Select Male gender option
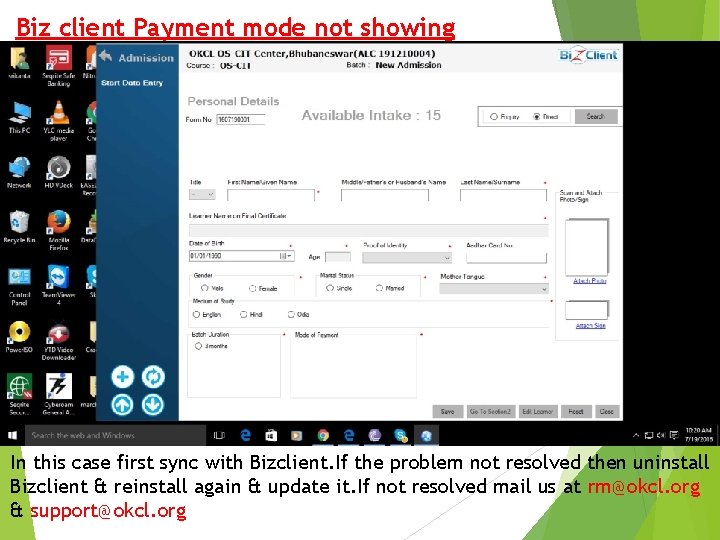The width and height of the screenshot is (720, 540). [x=205, y=288]
